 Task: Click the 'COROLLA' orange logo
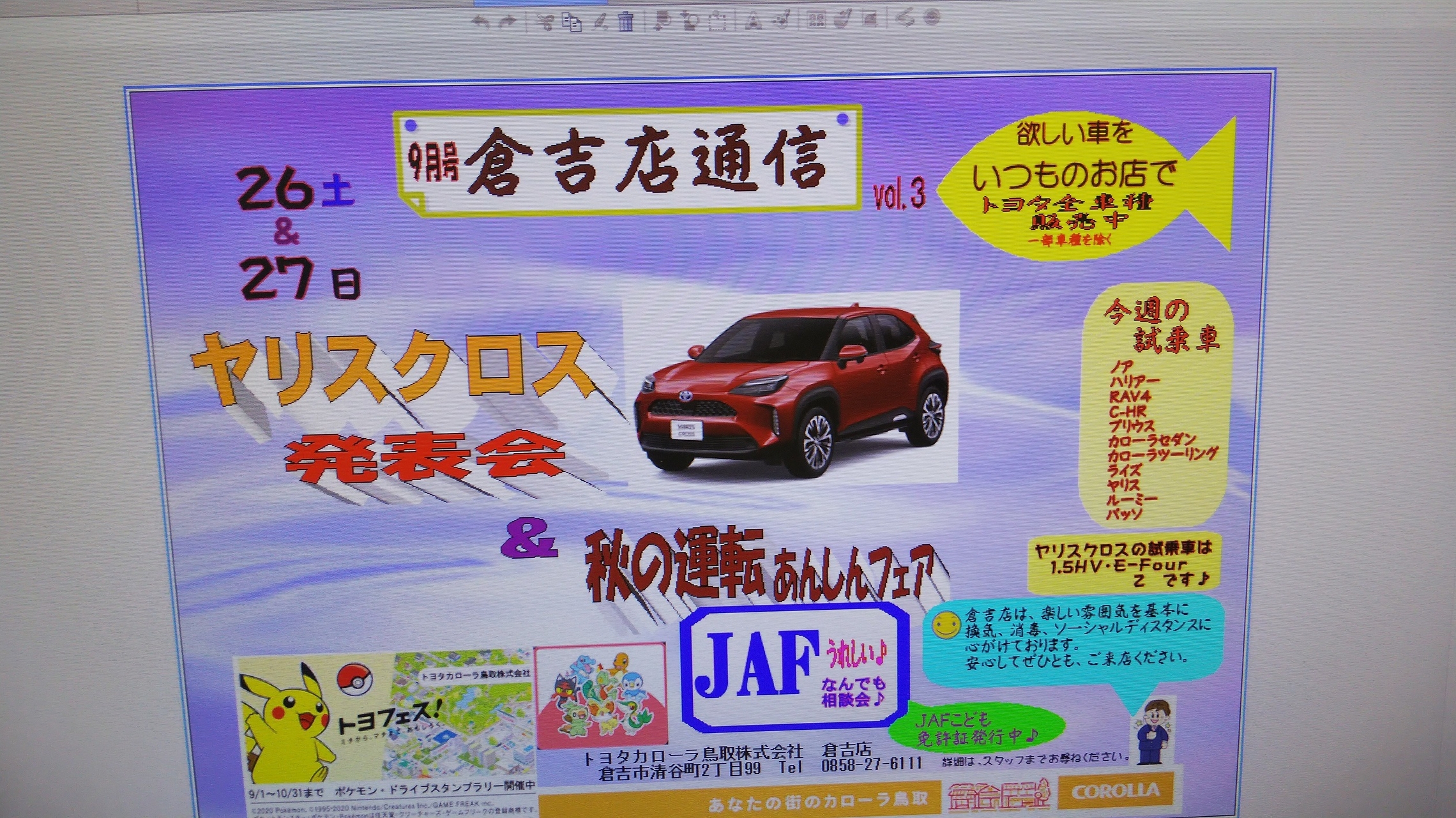click(x=1116, y=792)
